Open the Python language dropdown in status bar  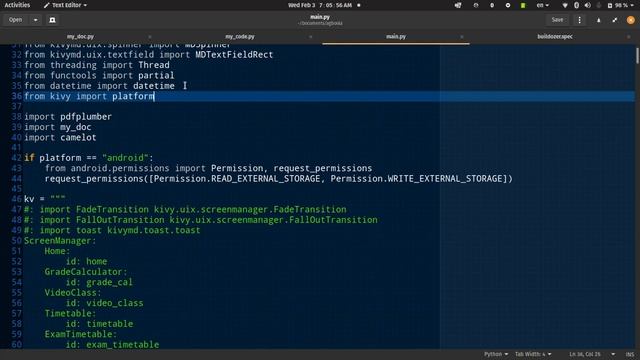496,354
